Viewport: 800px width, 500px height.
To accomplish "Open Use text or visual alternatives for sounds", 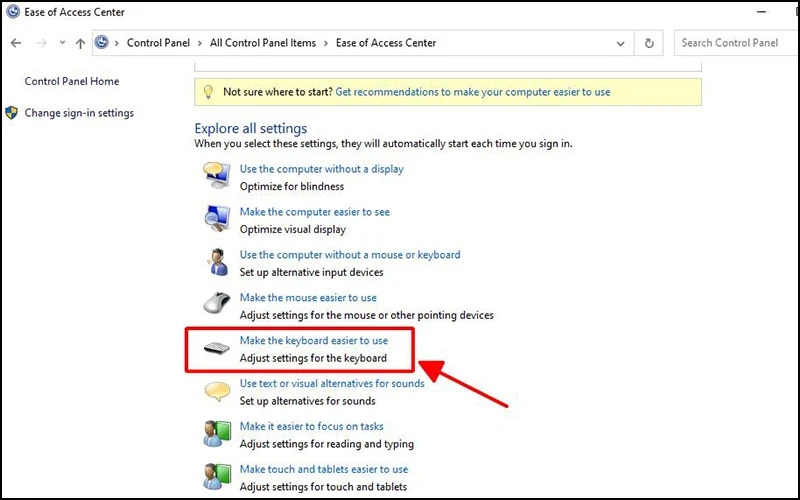I will click(332, 383).
